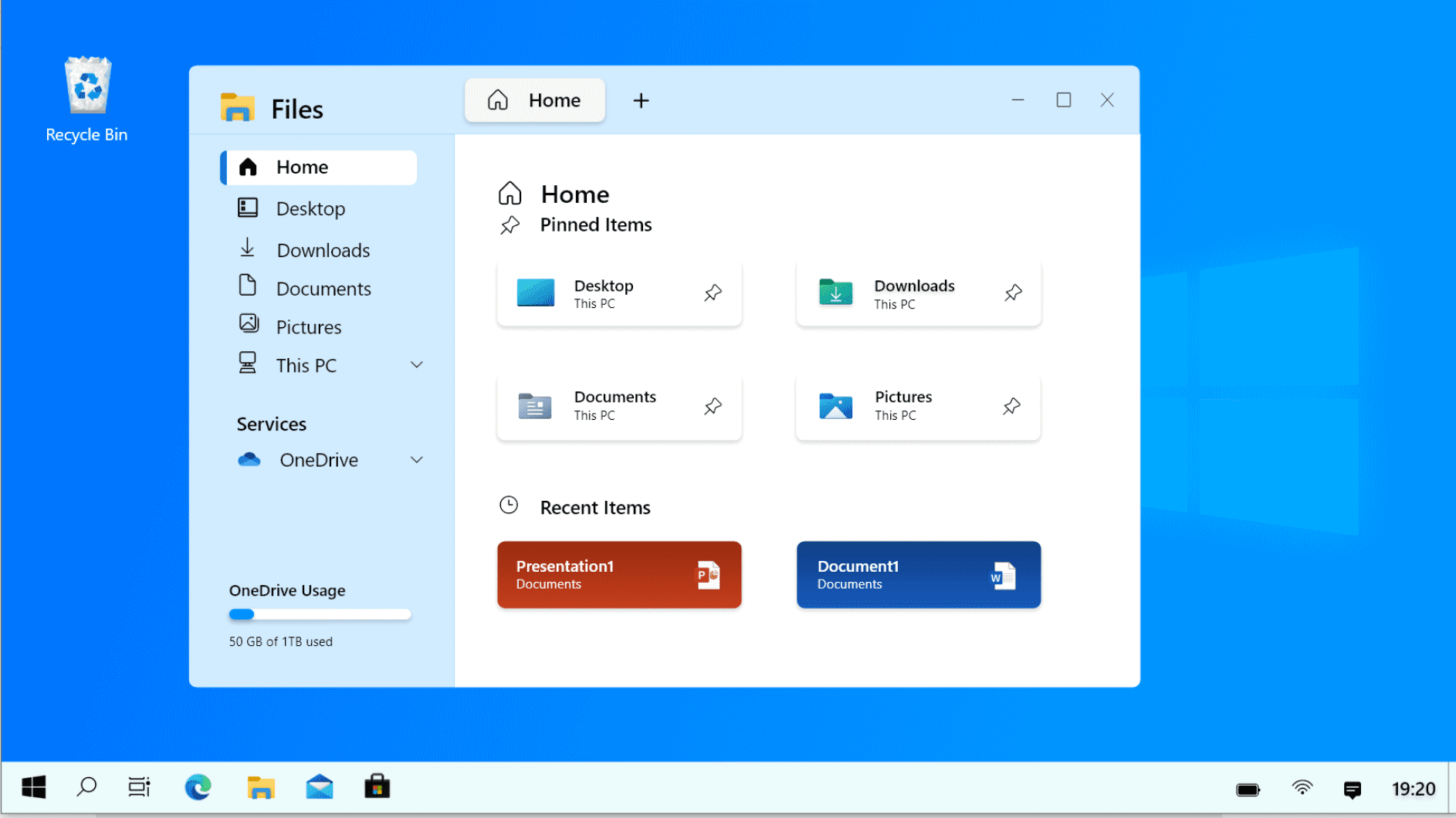
Task: Unpin the Desktop folder card
Action: 713,293
